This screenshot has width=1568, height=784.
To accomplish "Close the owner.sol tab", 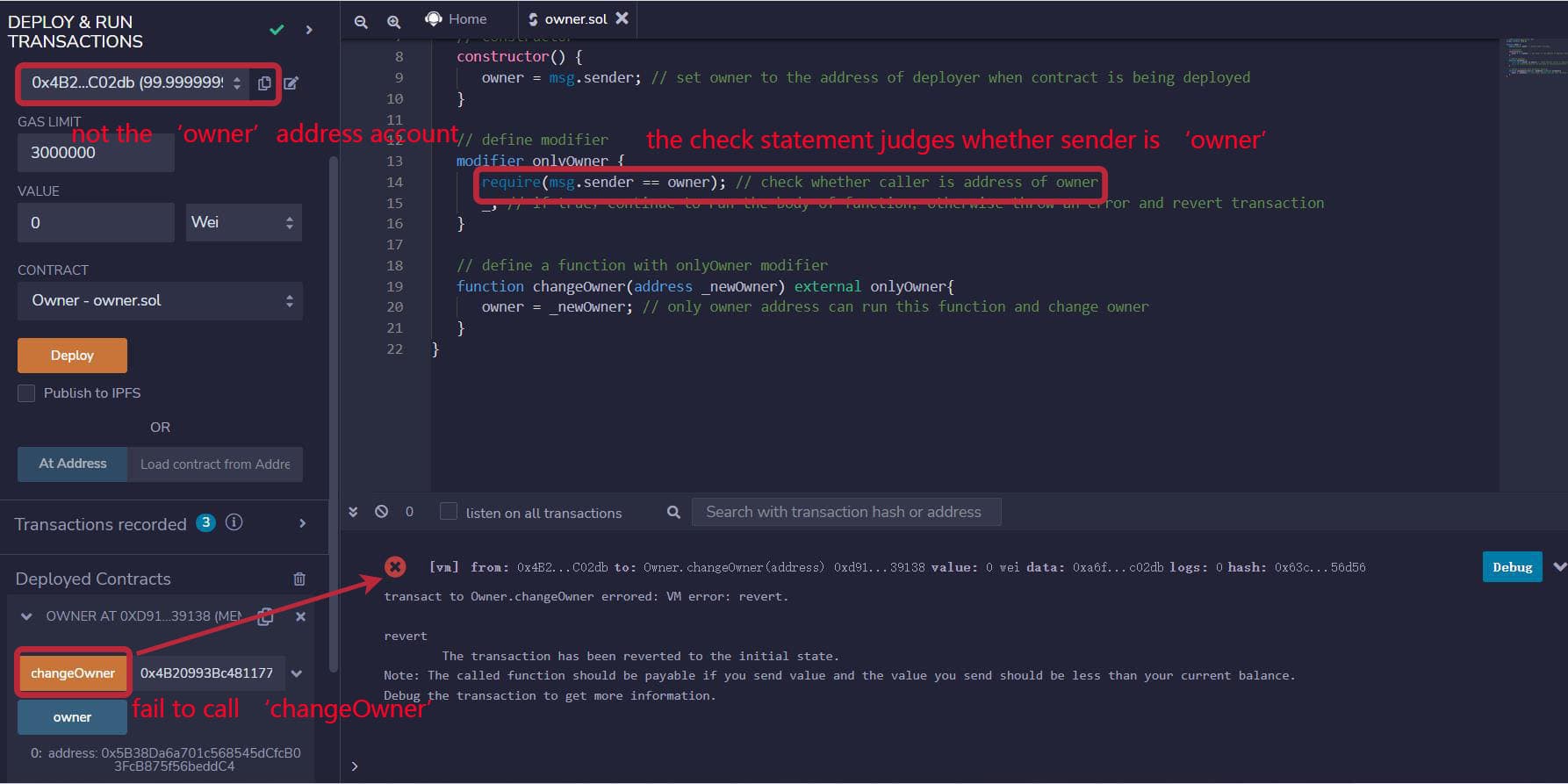I will (622, 18).
